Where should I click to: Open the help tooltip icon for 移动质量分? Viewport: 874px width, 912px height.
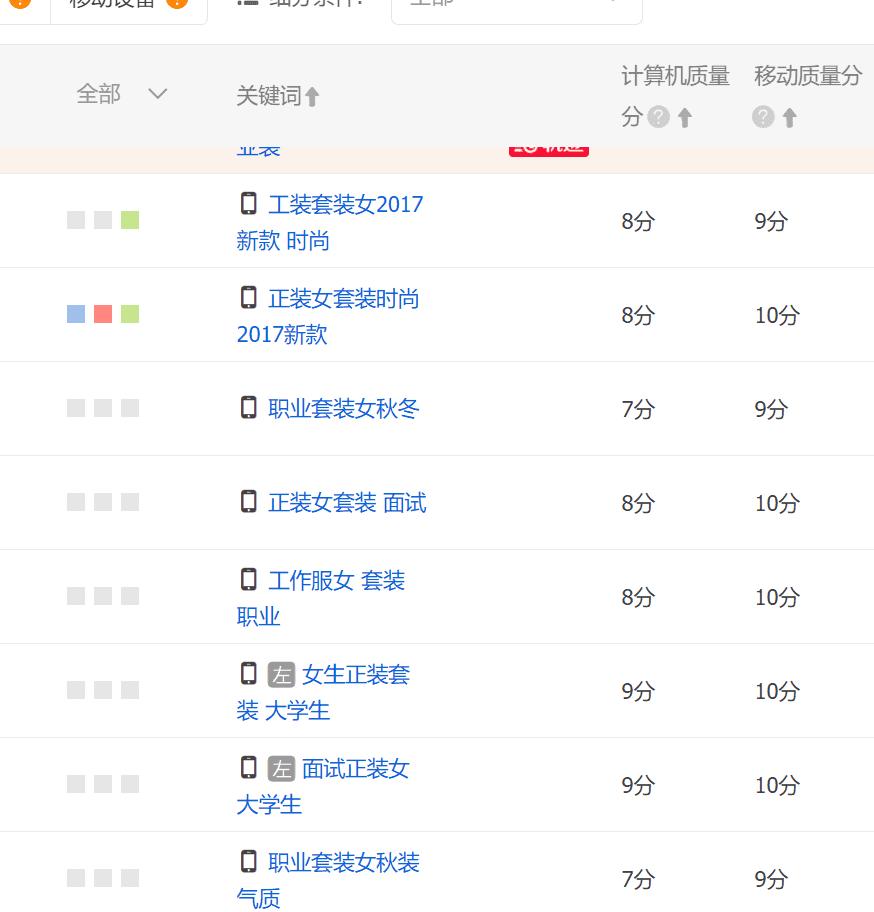click(x=763, y=115)
